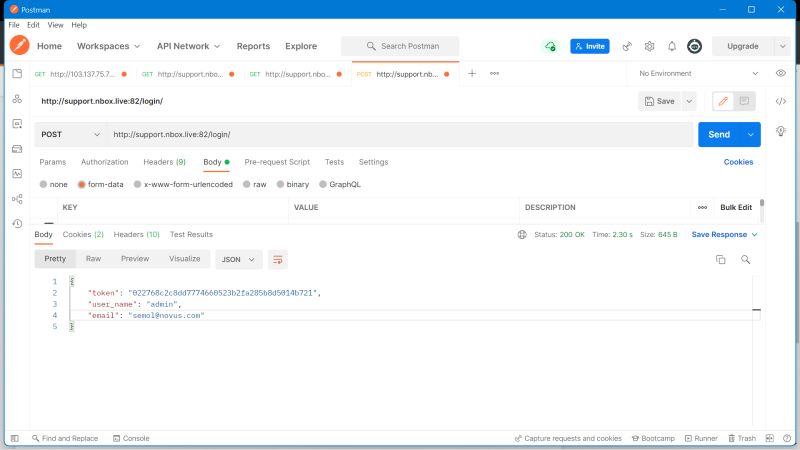Viewport: 800px width, 450px height.
Task: Open the Help menu
Action: (x=79, y=25)
